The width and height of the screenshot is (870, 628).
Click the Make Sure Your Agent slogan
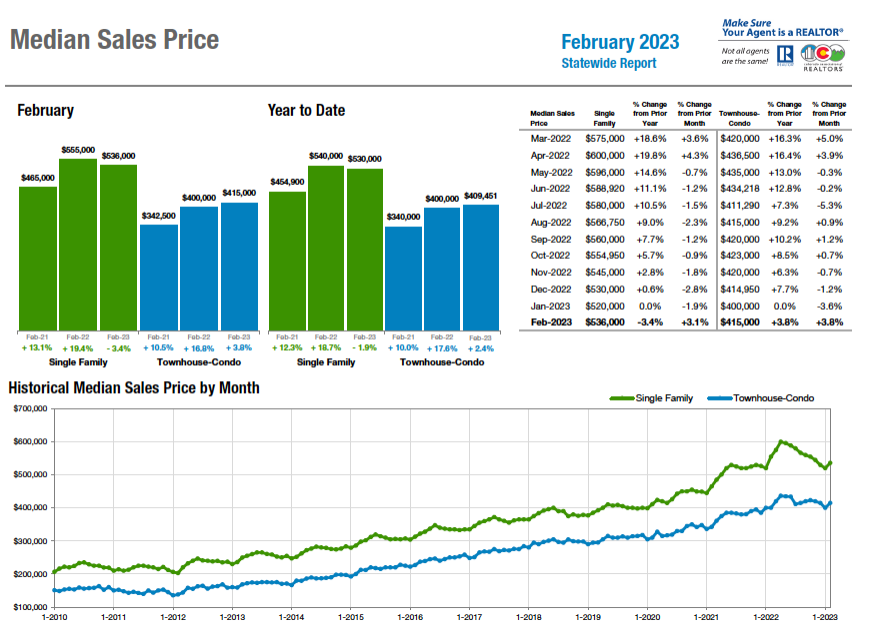(x=782, y=28)
